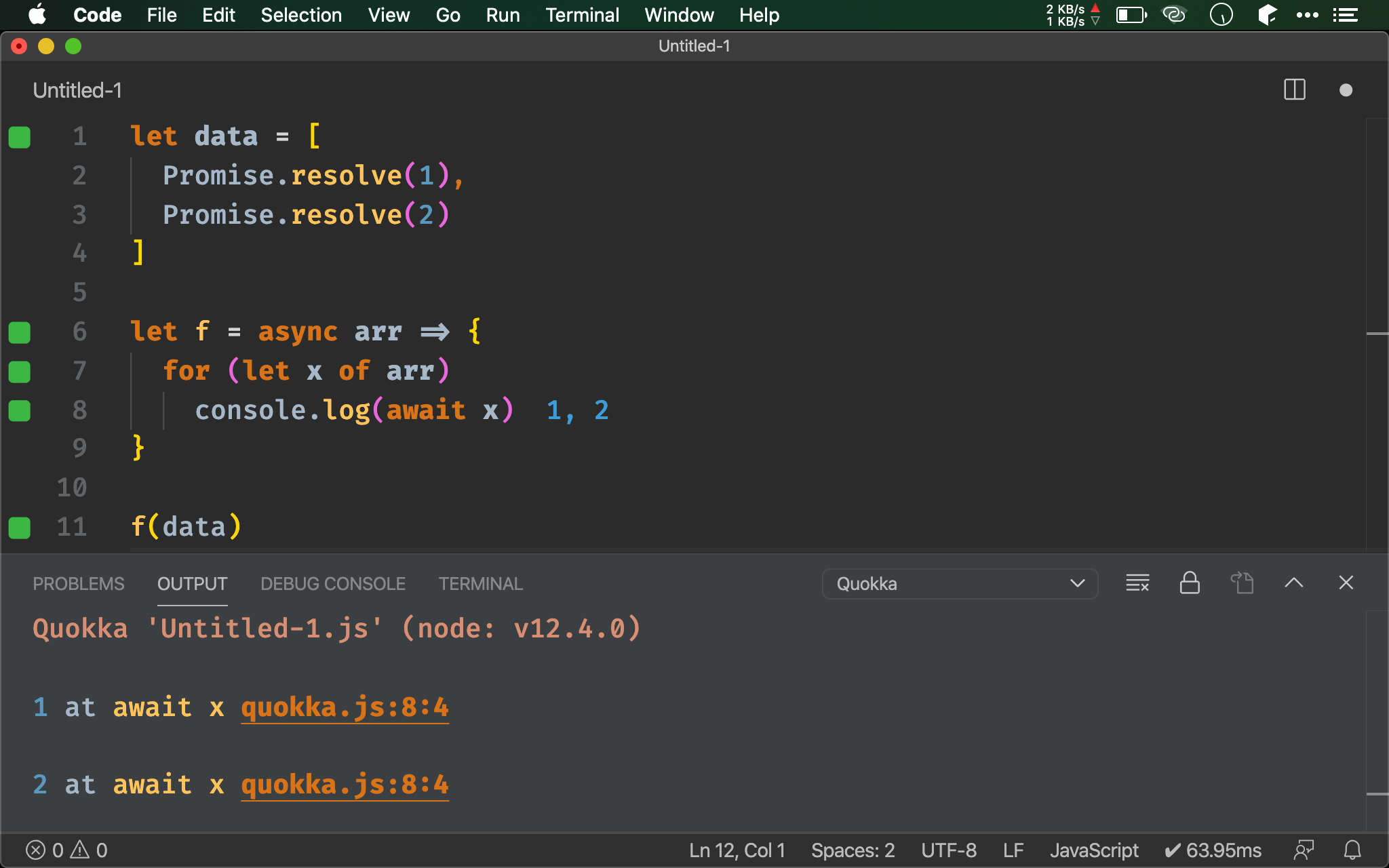Open the Edit menu
The width and height of the screenshot is (1389, 868).
click(218, 15)
